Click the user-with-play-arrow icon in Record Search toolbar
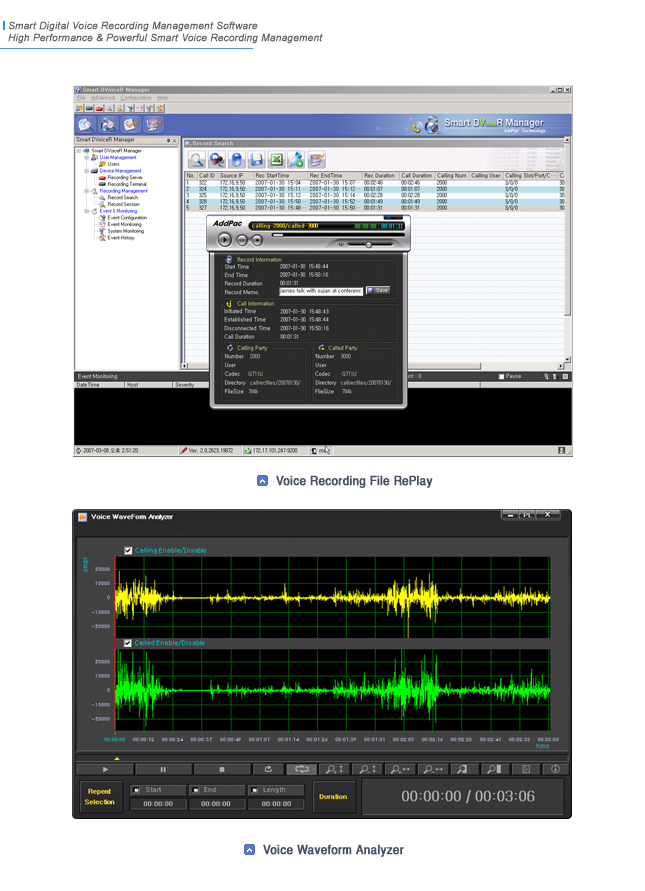 tap(296, 160)
